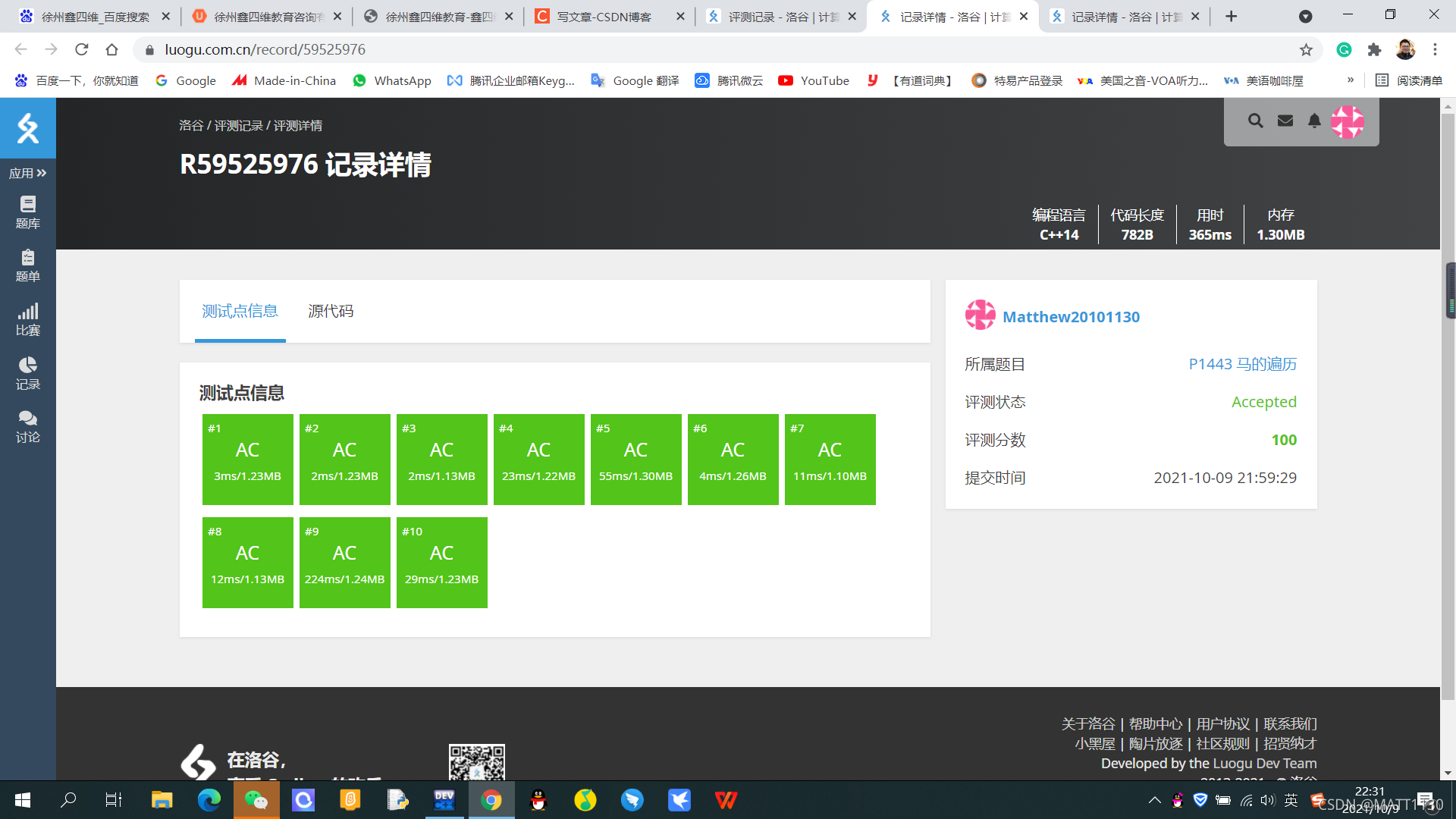Toggle test case #5 AC block

tap(637, 459)
